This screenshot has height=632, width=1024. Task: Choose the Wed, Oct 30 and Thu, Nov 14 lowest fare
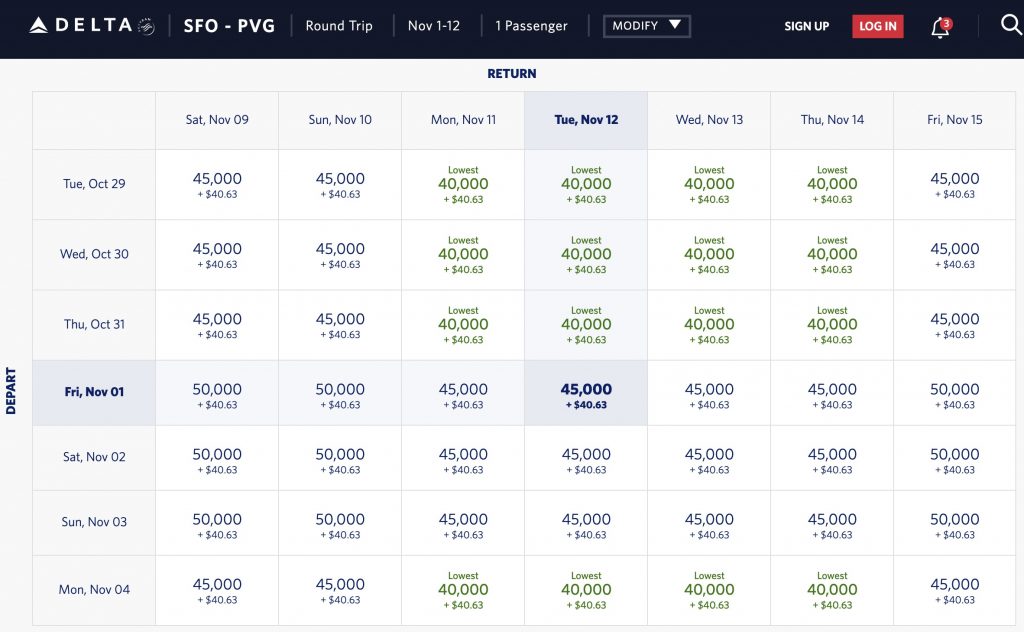tap(832, 255)
